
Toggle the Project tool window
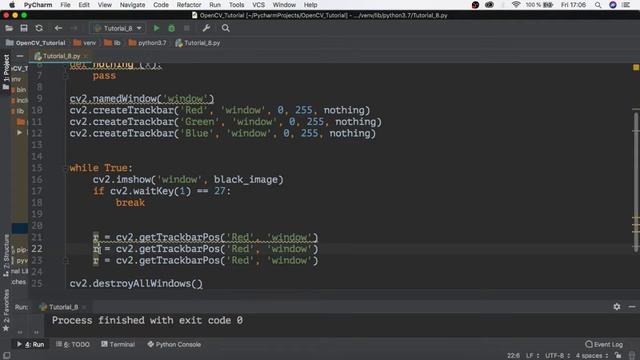pyautogui.click(x=6, y=72)
